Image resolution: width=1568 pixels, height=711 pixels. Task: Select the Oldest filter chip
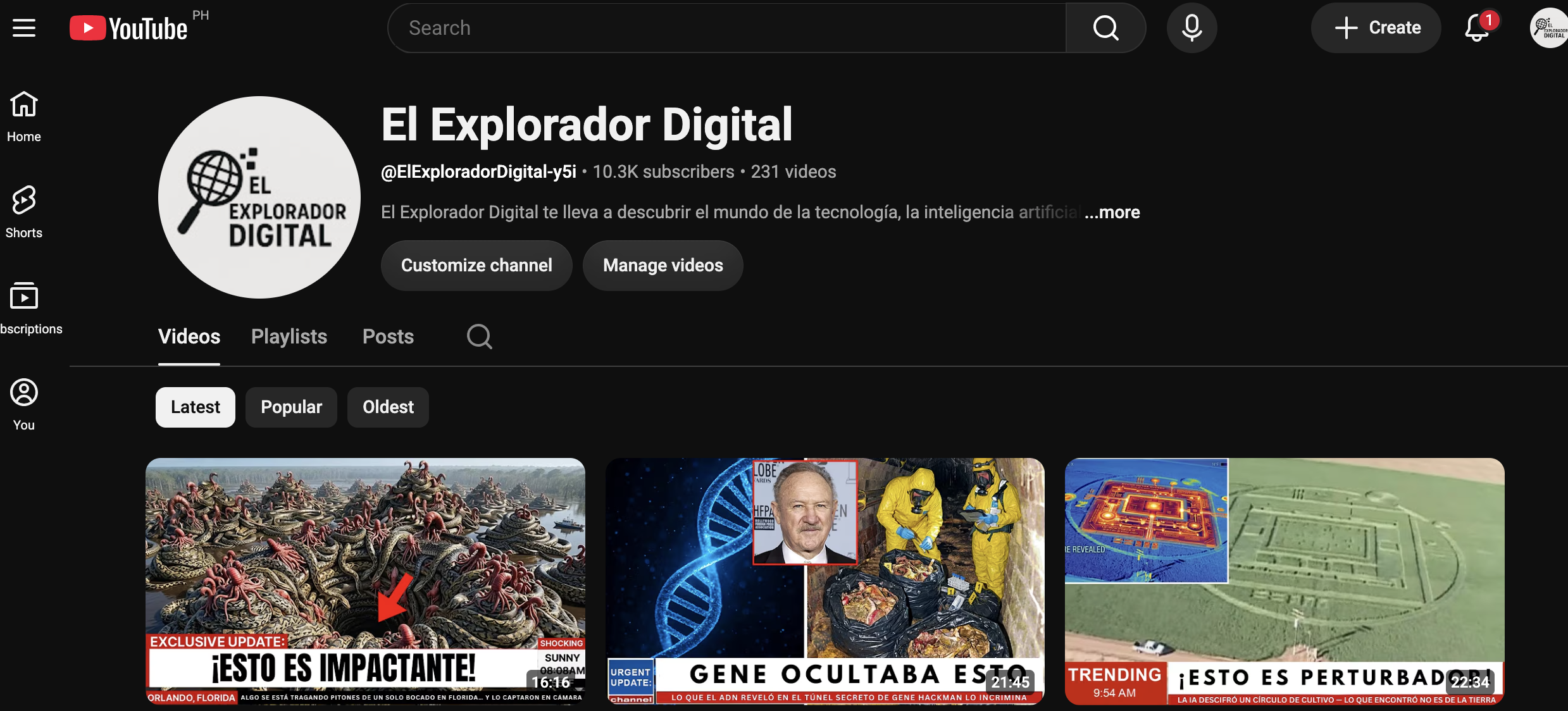coord(388,407)
